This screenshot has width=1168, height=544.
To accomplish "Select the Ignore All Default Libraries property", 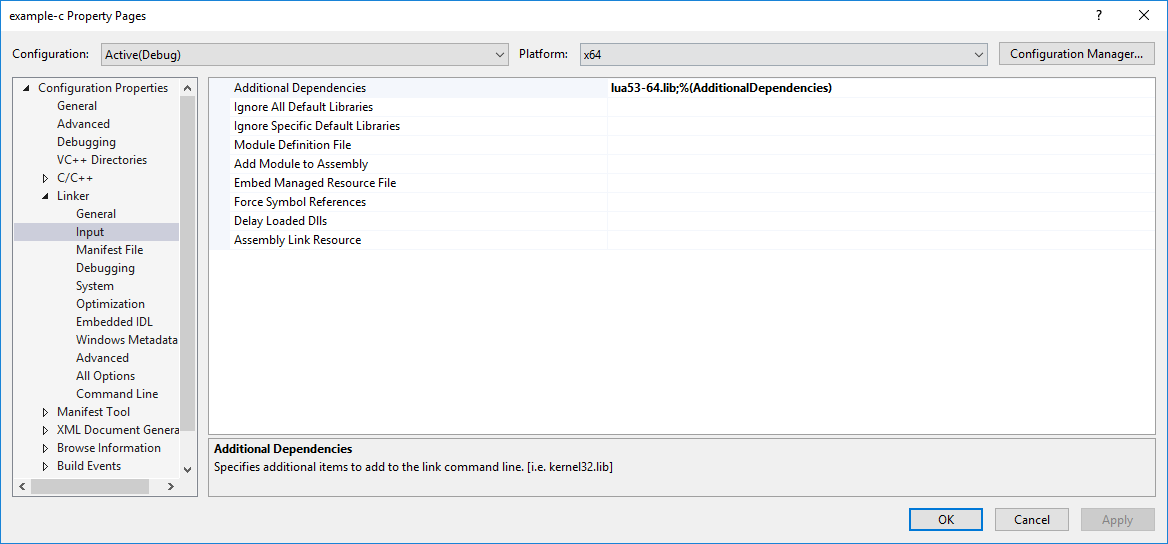I will click(303, 107).
